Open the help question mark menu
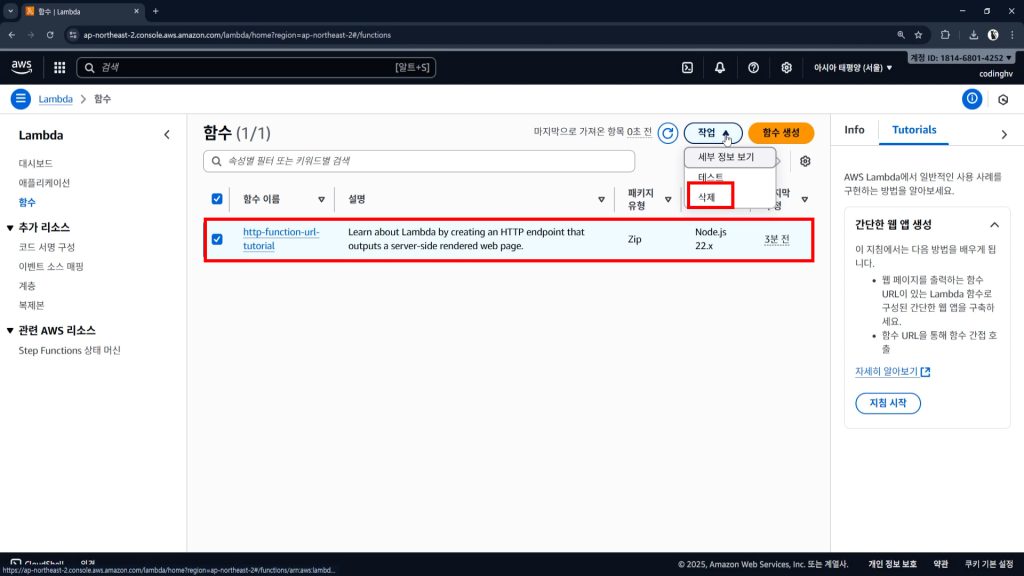The image size is (1024, 576). [x=753, y=67]
